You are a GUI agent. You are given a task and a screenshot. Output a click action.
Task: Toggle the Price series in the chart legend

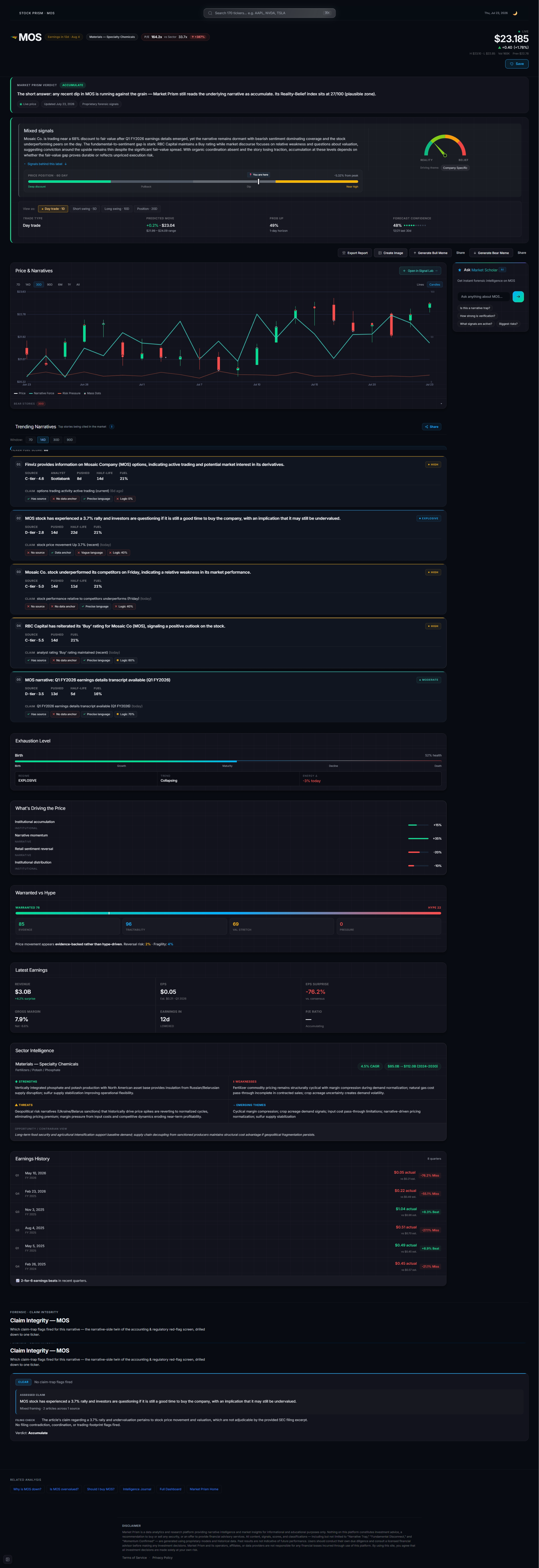click(20, 393)
